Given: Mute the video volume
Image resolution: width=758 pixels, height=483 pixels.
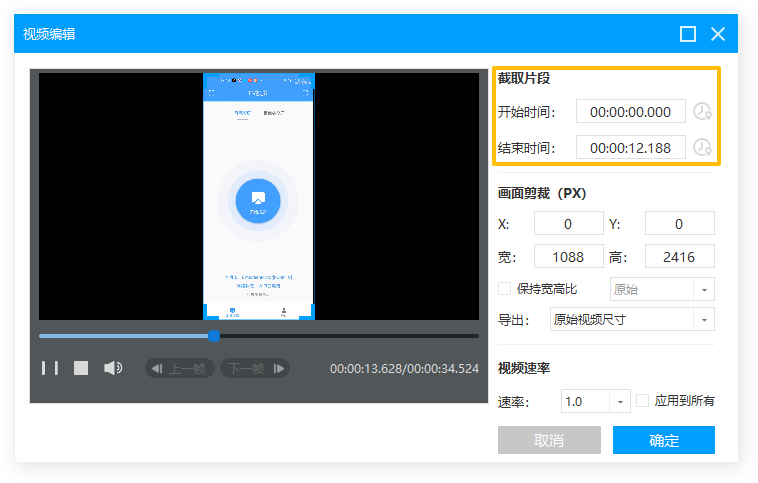Looking at the screenshot, I should click(113, 368).
